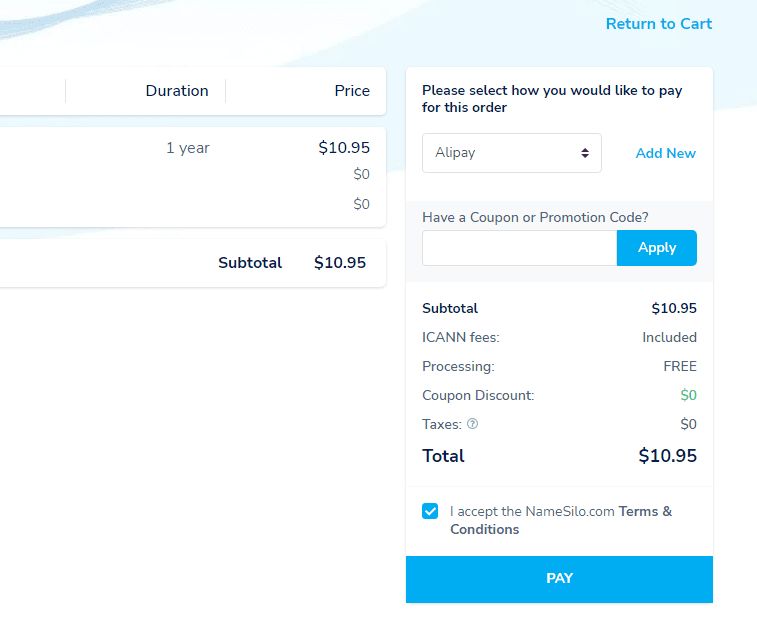
Task: Uncheck the NameSilo terms acceptance checkbox
Action: [x=430, y=511]
